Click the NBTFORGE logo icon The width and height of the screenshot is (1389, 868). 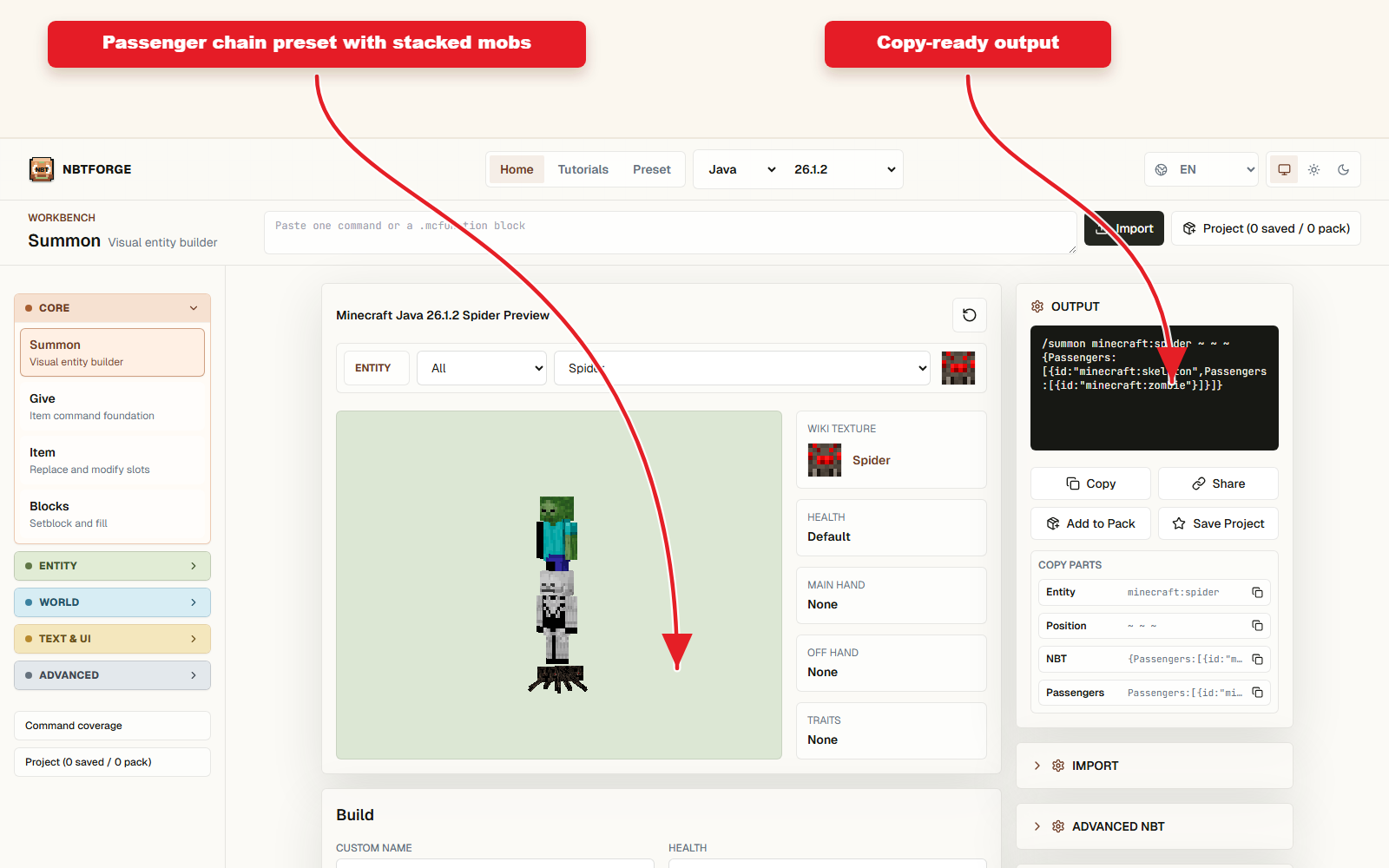[x=42, y=169]
